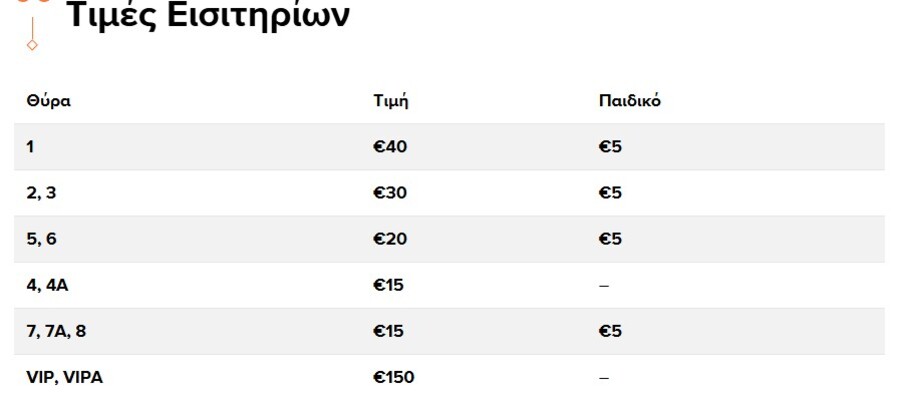This screenshot has width=900, height=406.
Task: Click the €15 price for gates 7, 7A, 8
Action: tap(388, 331)
